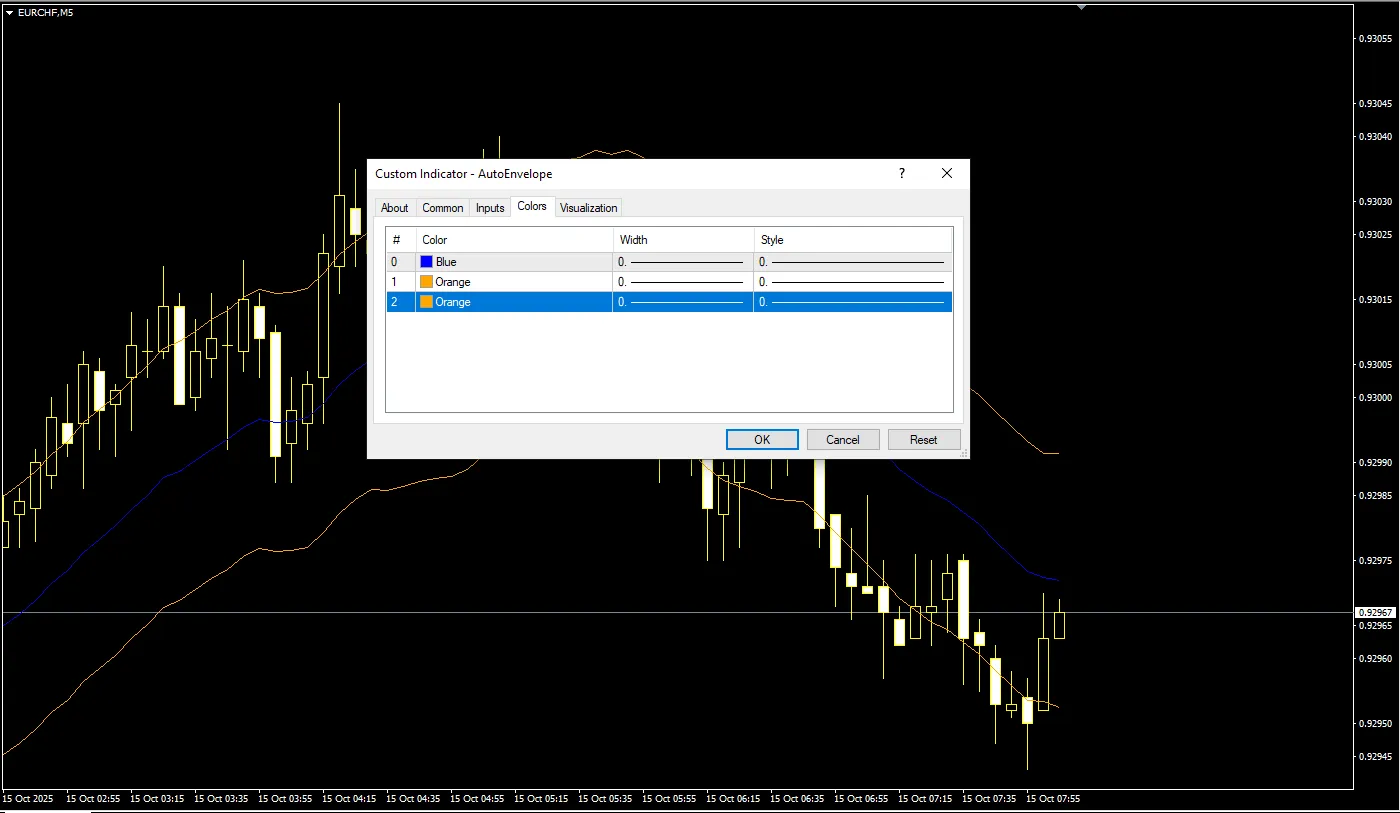Click the Orange swatch in highlighted row 2
The width and height of the screenshot is (1400, 813).
(x=427, y=302)
